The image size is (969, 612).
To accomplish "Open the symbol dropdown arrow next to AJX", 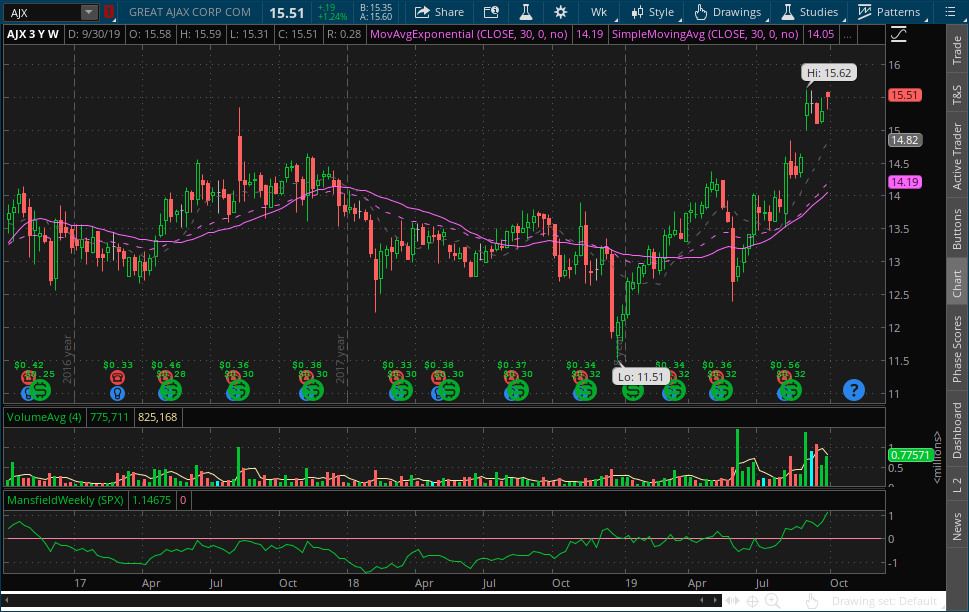I will (x=89, y=12).
